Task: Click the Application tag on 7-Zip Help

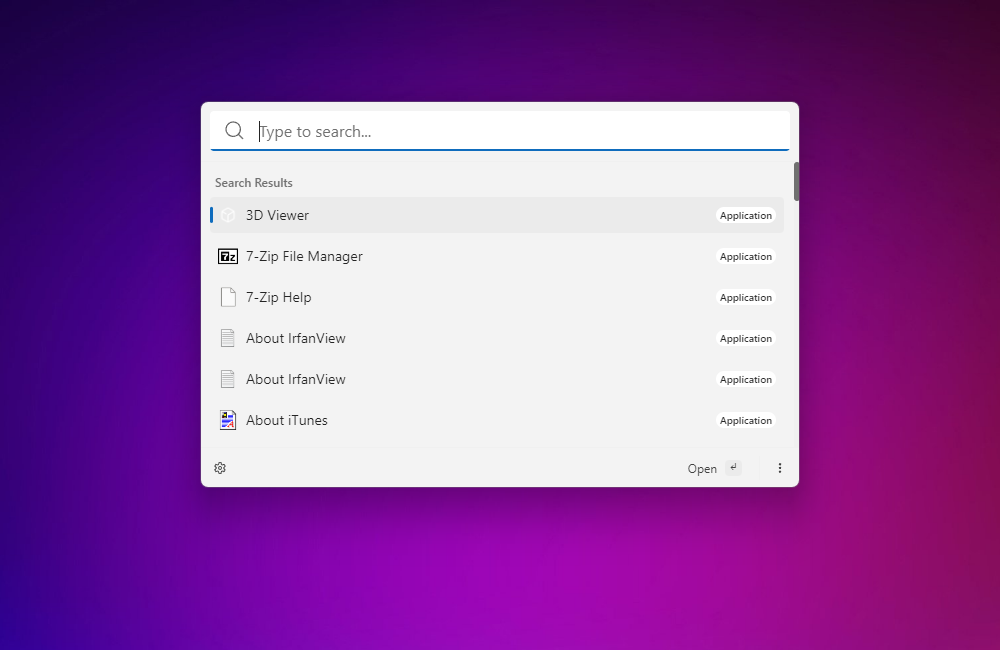Action: (746, 298)
